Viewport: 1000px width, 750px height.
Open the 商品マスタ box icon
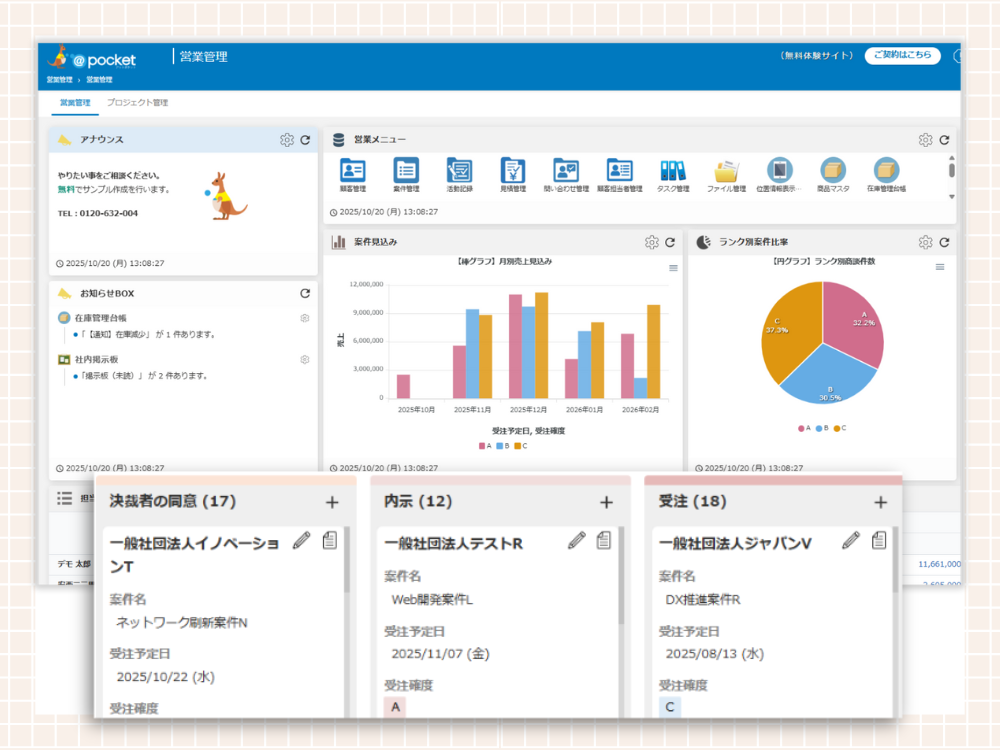[x=832, y=170]
